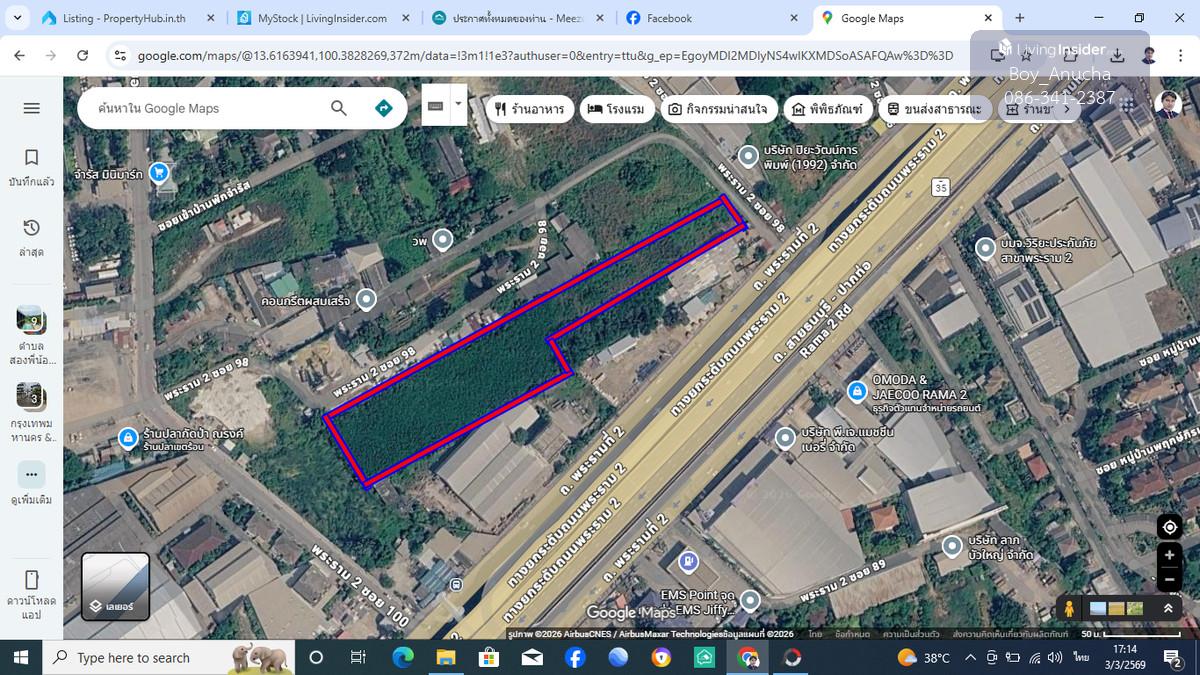Open directions with the blue arrow icon
Image resolution: width=1200 pixels, height=675 pixels.
click(384, 108)
